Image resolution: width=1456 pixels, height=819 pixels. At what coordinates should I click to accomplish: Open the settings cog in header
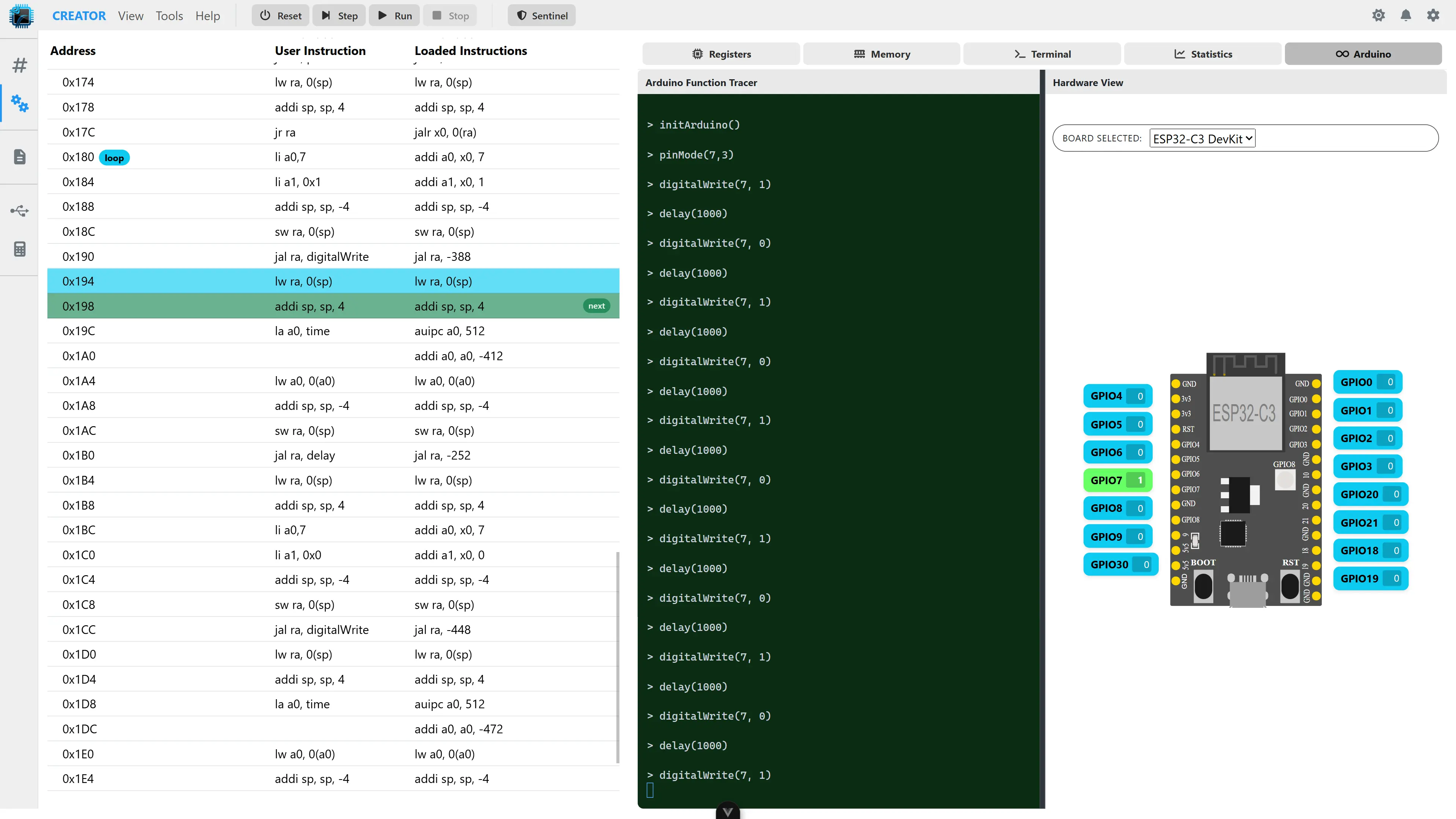1433,15
